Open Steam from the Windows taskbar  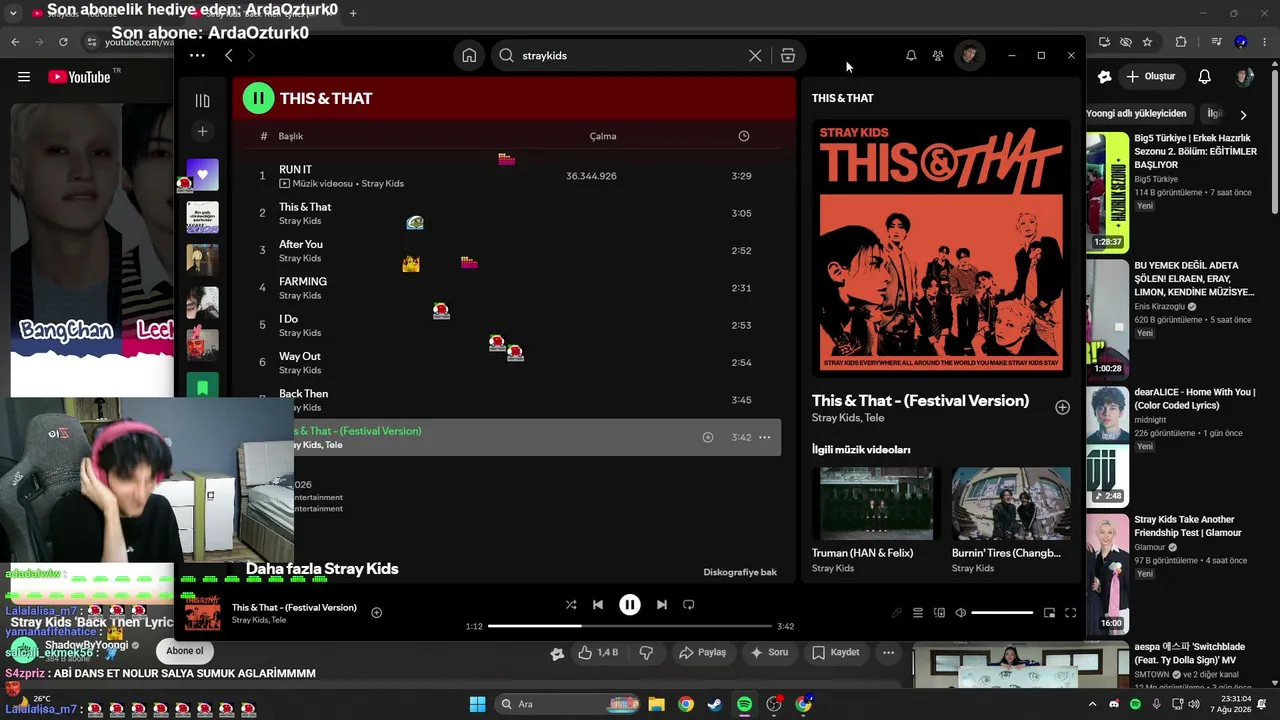(x=715, y=704)
